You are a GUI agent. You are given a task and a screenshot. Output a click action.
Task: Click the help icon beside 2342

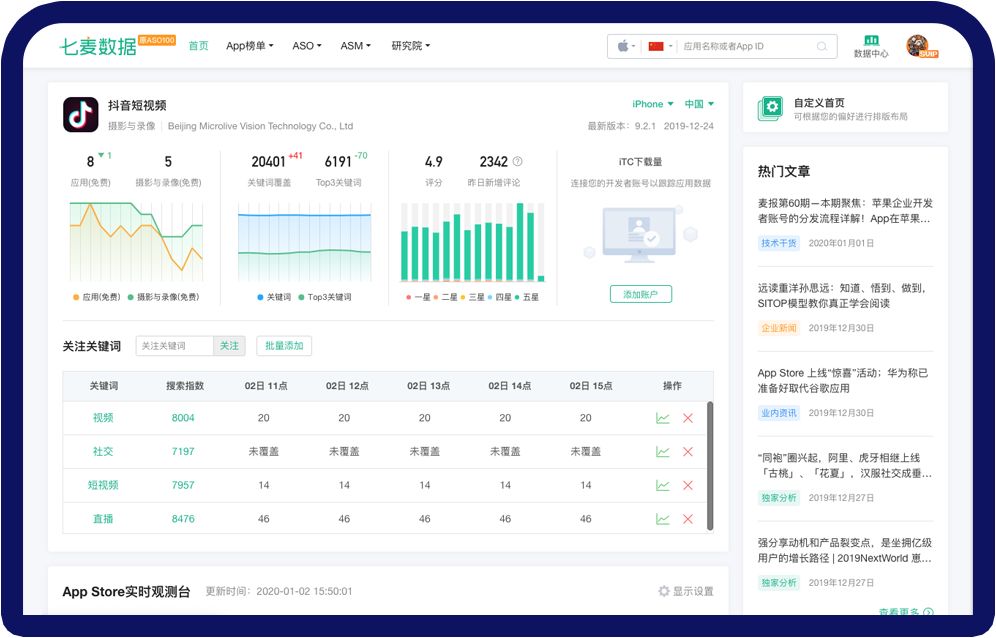pos(518,161)
